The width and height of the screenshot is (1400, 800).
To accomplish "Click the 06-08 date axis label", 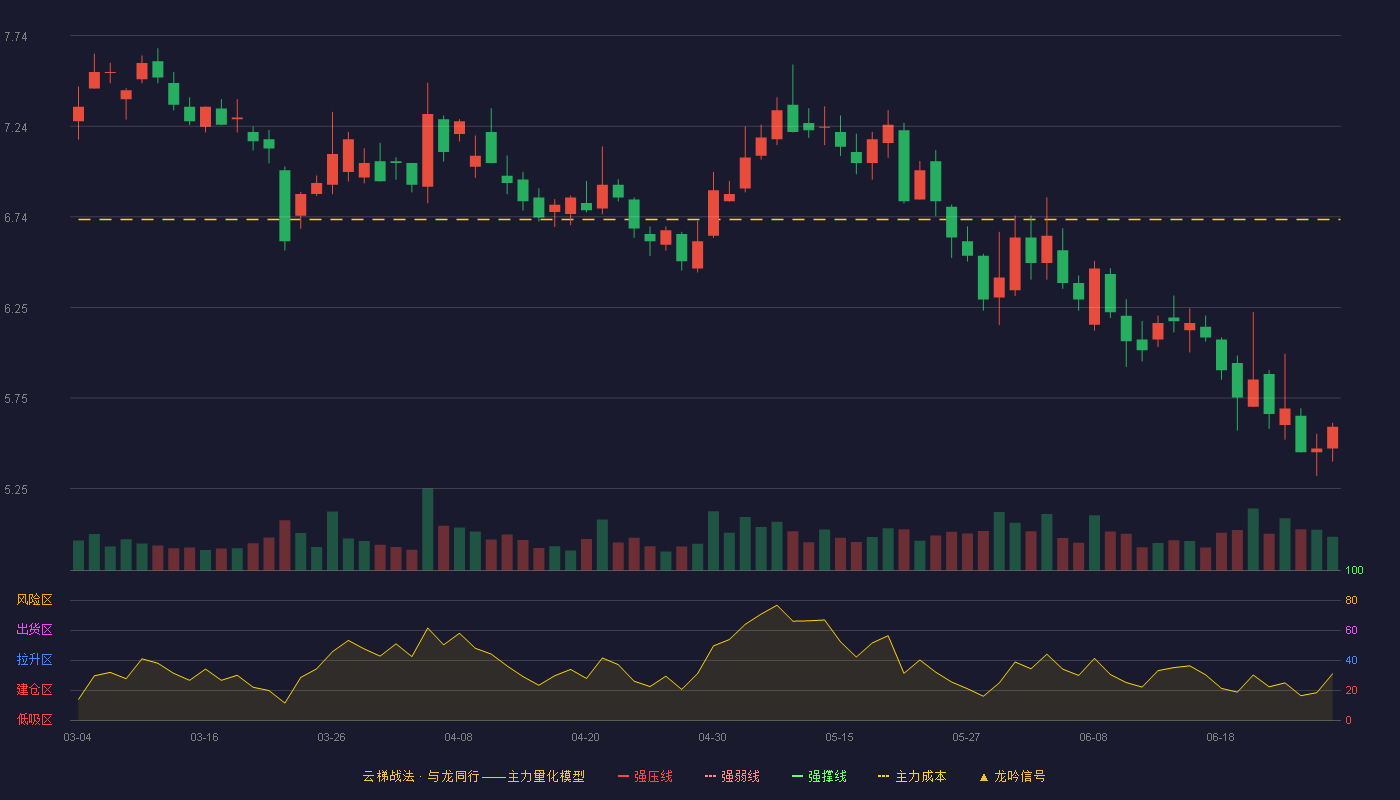I will 1093,737.
